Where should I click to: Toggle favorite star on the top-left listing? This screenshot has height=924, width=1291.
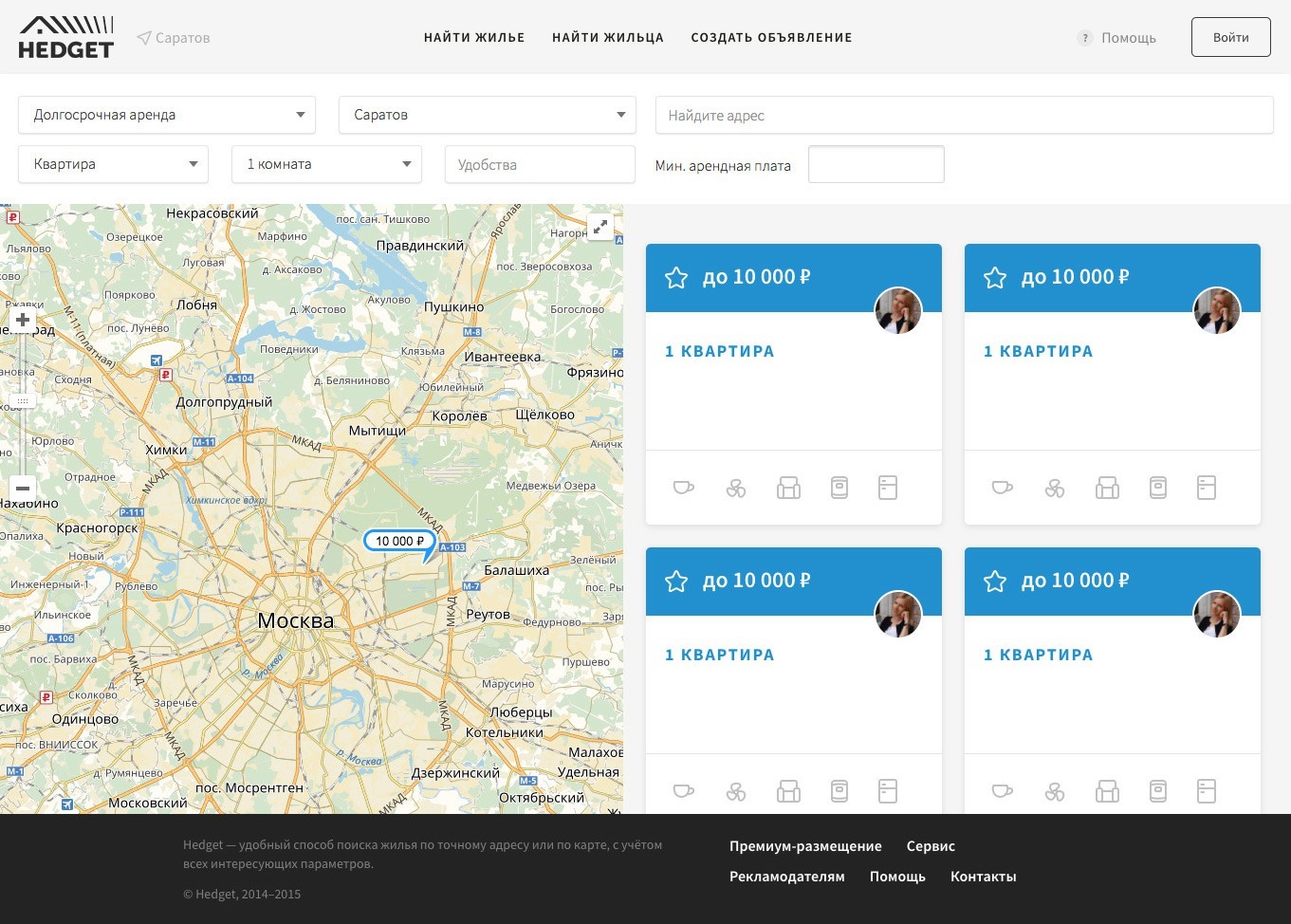pos(676,277)
